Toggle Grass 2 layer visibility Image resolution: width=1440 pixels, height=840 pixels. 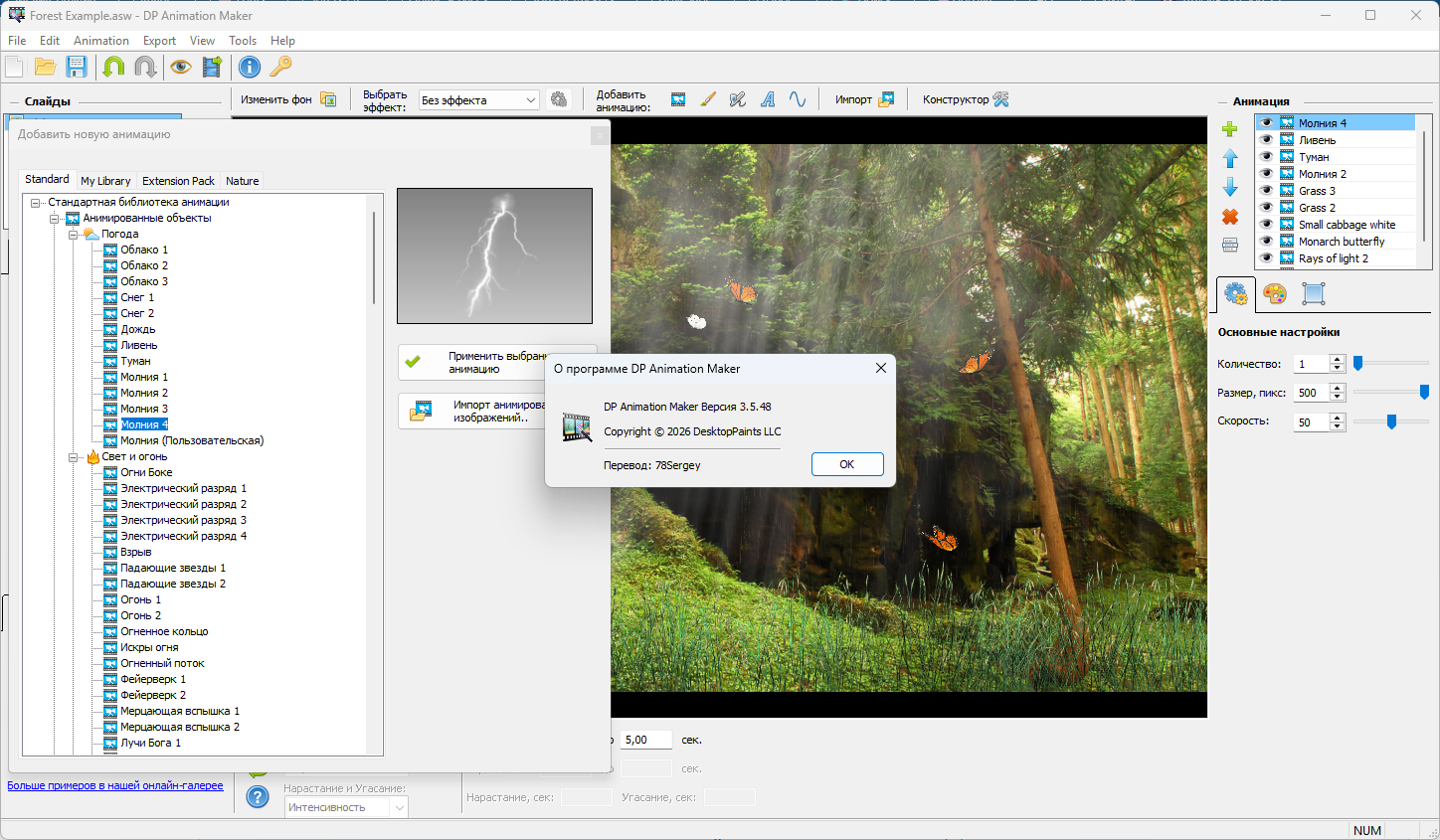click(1267, 208)
